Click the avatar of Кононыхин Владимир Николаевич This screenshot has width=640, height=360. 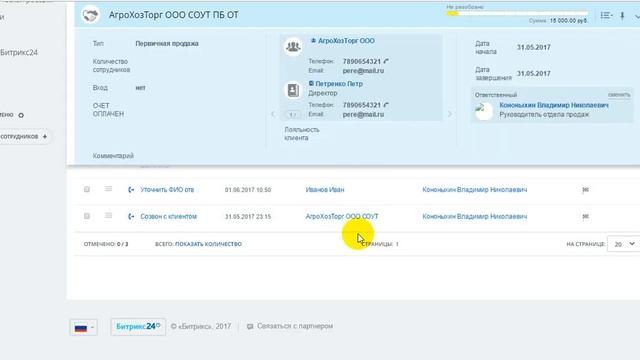point(484,111)
